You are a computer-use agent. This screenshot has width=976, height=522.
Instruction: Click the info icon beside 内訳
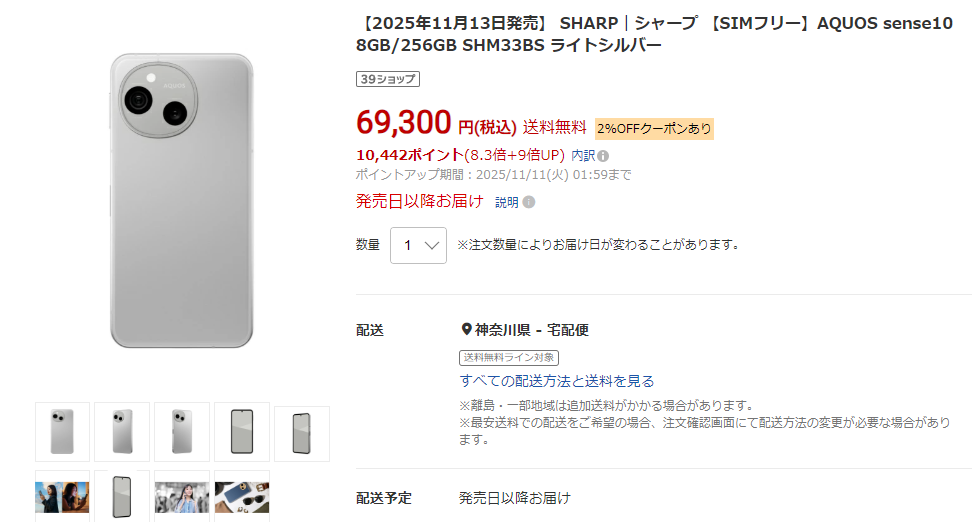pyautogui.click(x=603, y=156)
